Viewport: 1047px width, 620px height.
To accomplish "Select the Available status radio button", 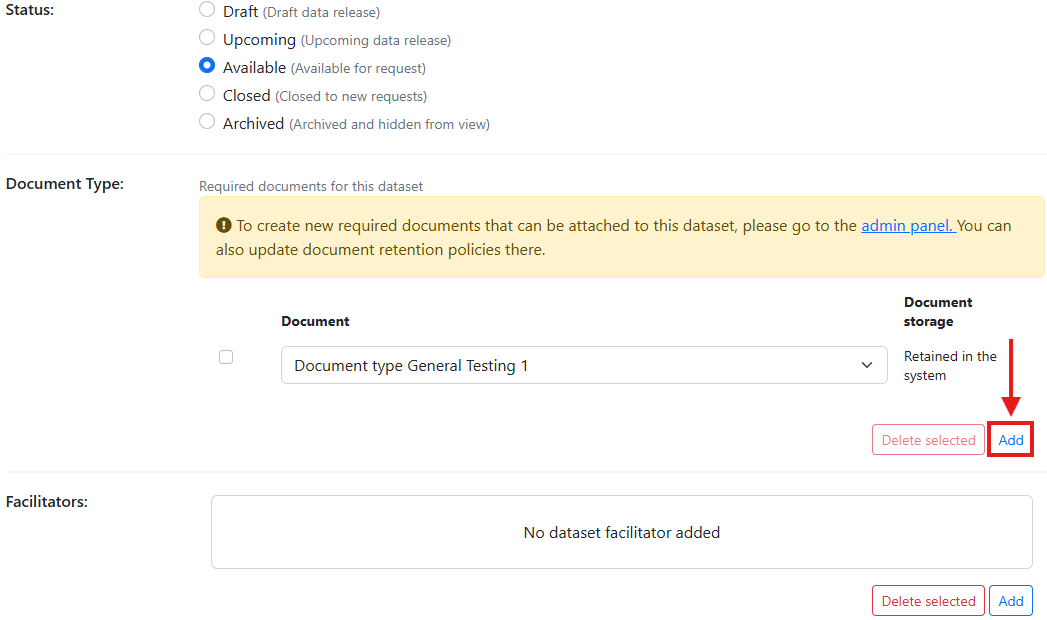I will [x=207, y=66].
